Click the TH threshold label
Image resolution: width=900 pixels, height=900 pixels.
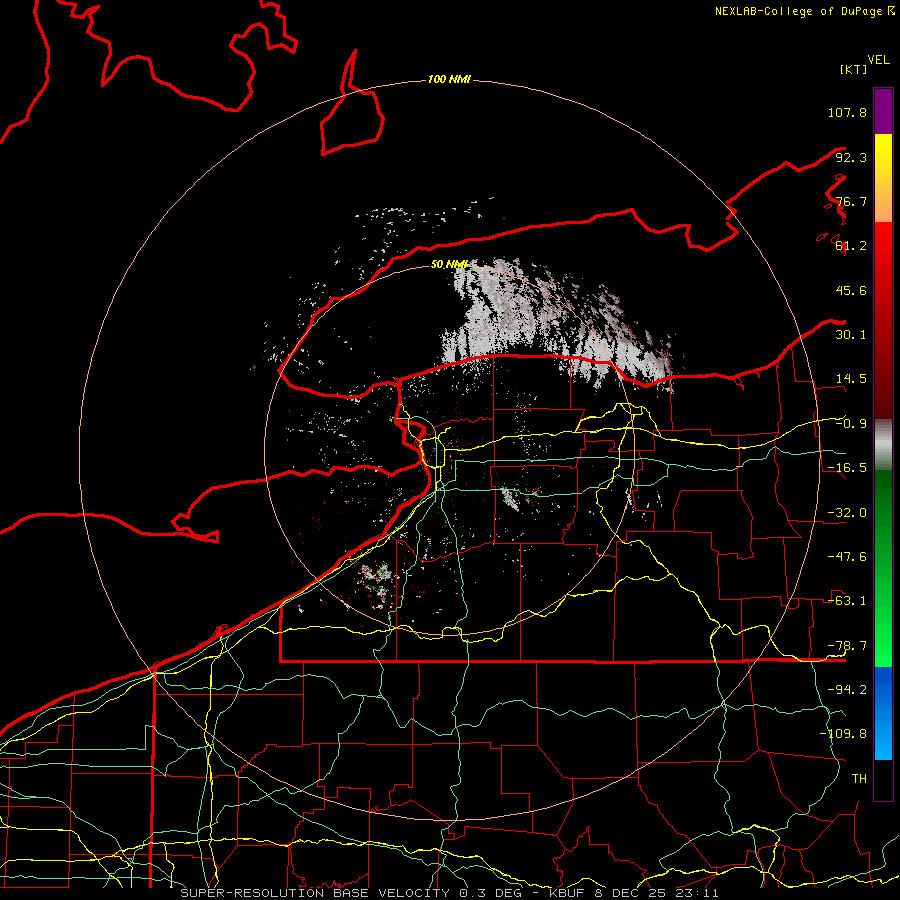click(x=859, y=779)
